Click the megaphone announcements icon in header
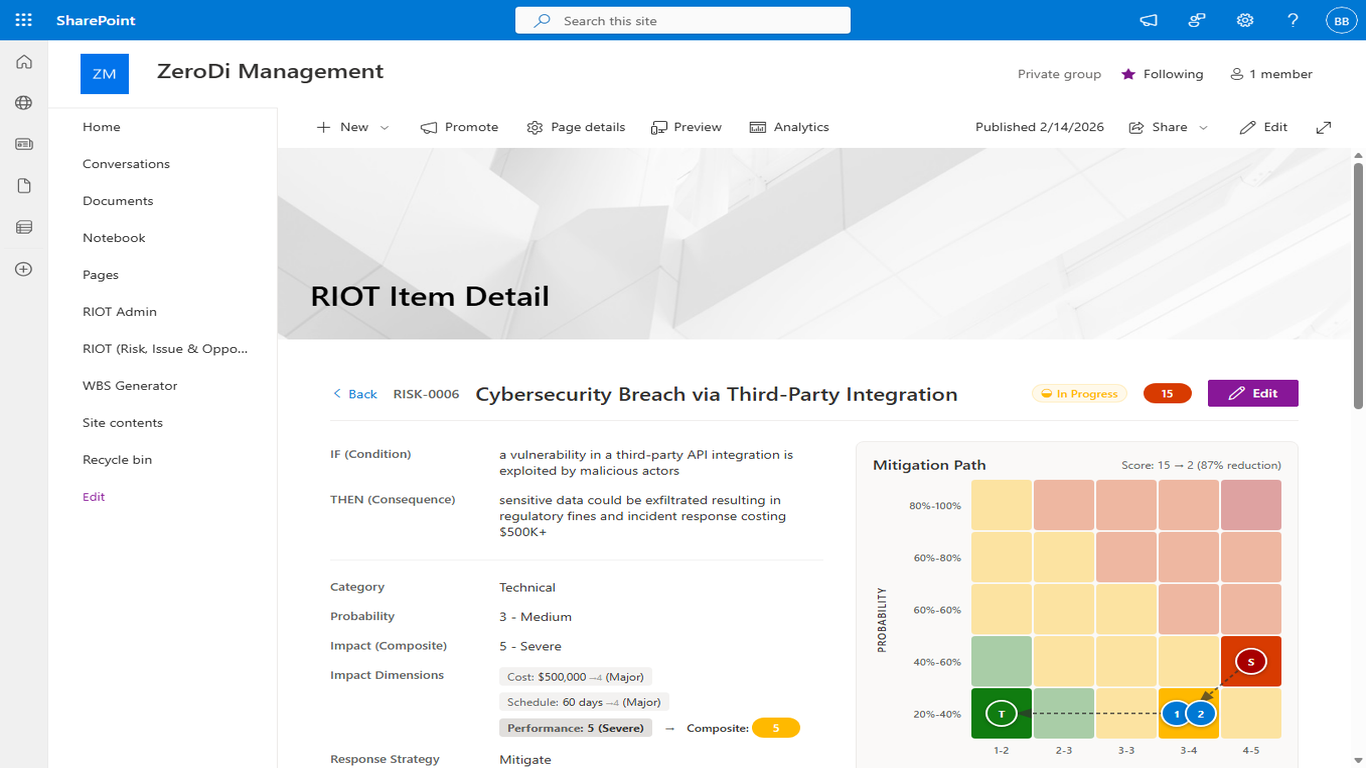Screen dimensions: 1366x768 pos(1149,20)
